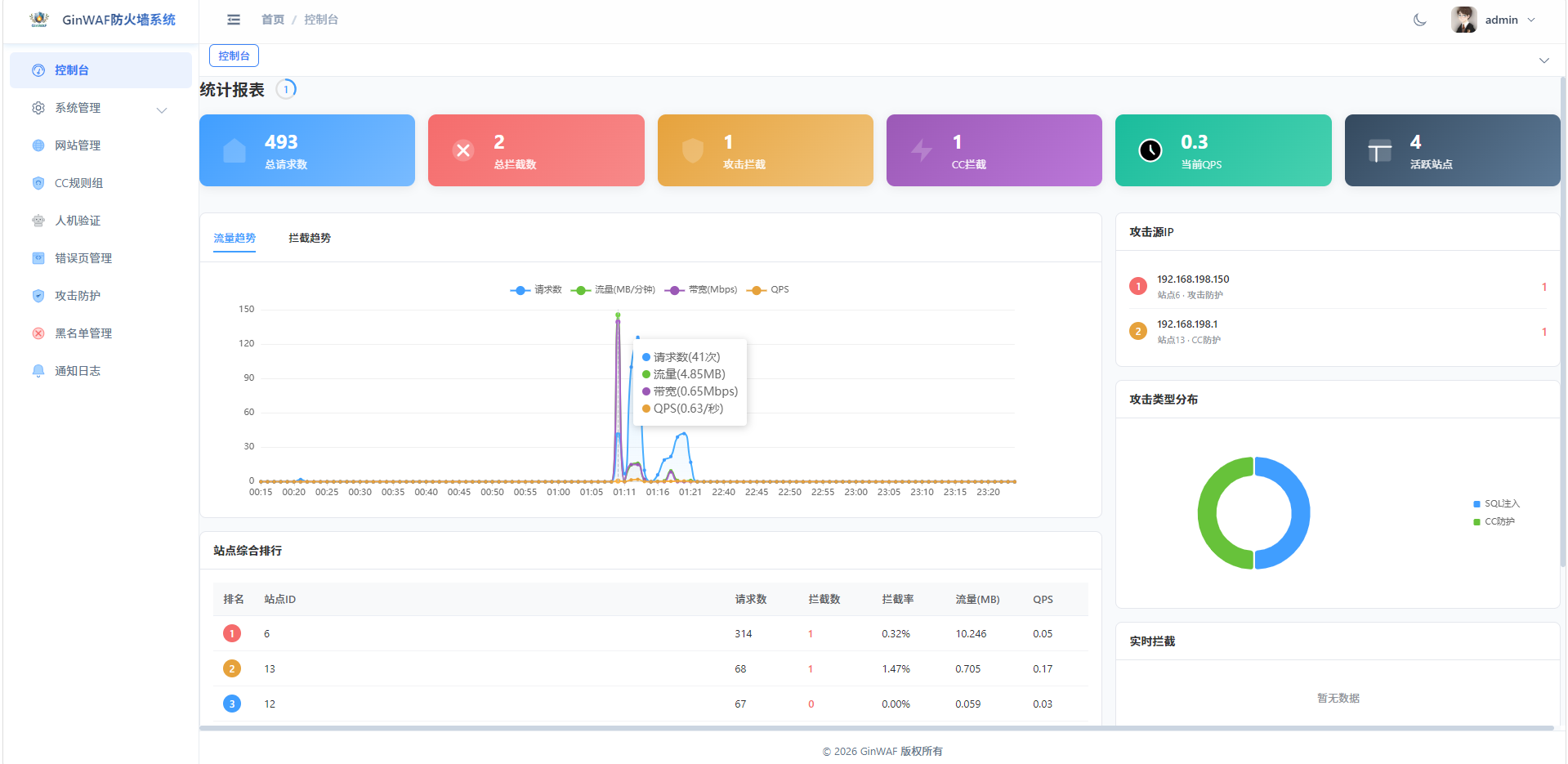This screenshot has height=764, width=1568.
Task: Click the GinWAF logo icon
Action: click(x=38, y=20)
